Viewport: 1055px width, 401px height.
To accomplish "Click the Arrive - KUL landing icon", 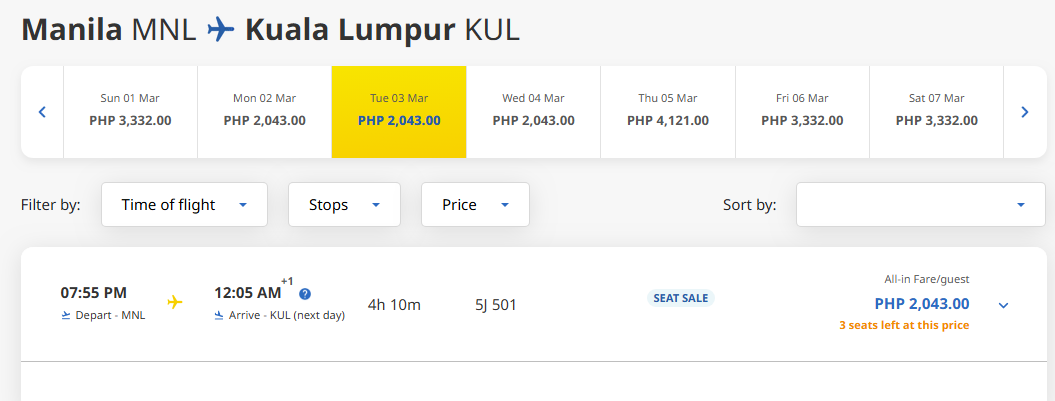I will coord(220,315).
